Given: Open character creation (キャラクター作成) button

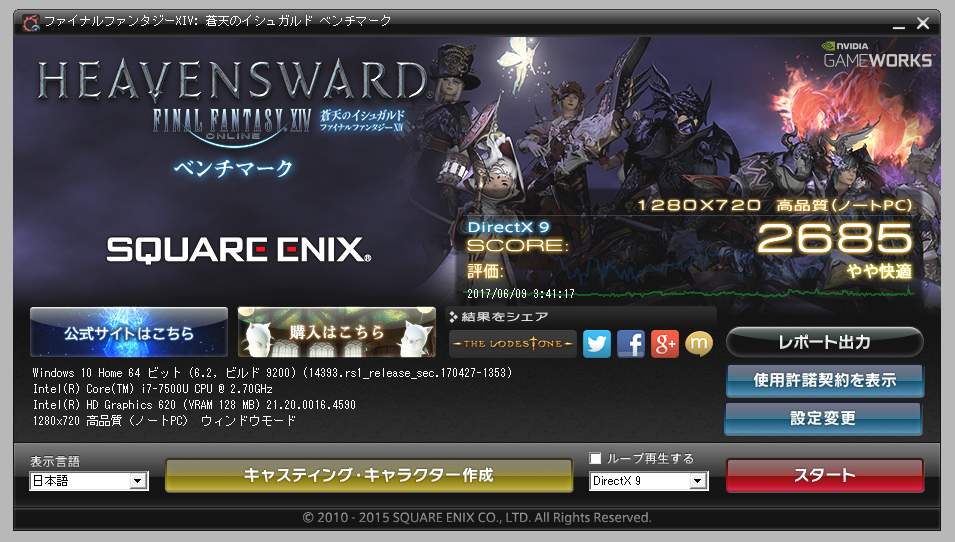Looking at the screenshot, I should 369,475.
